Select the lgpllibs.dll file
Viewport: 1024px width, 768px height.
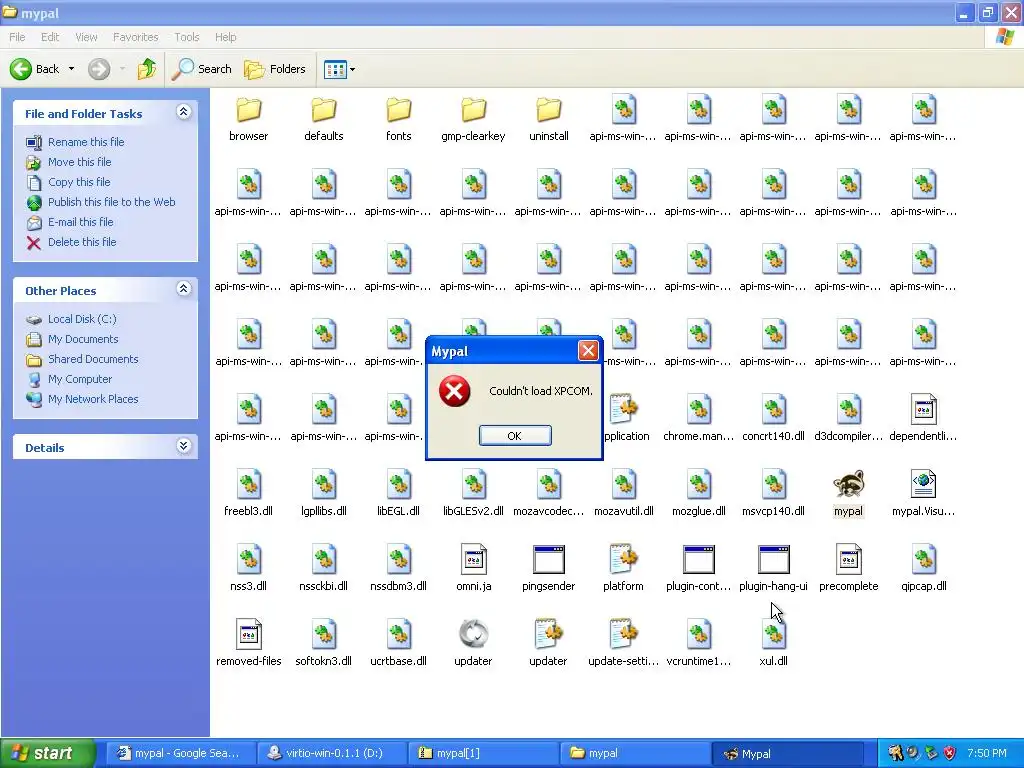323,494
